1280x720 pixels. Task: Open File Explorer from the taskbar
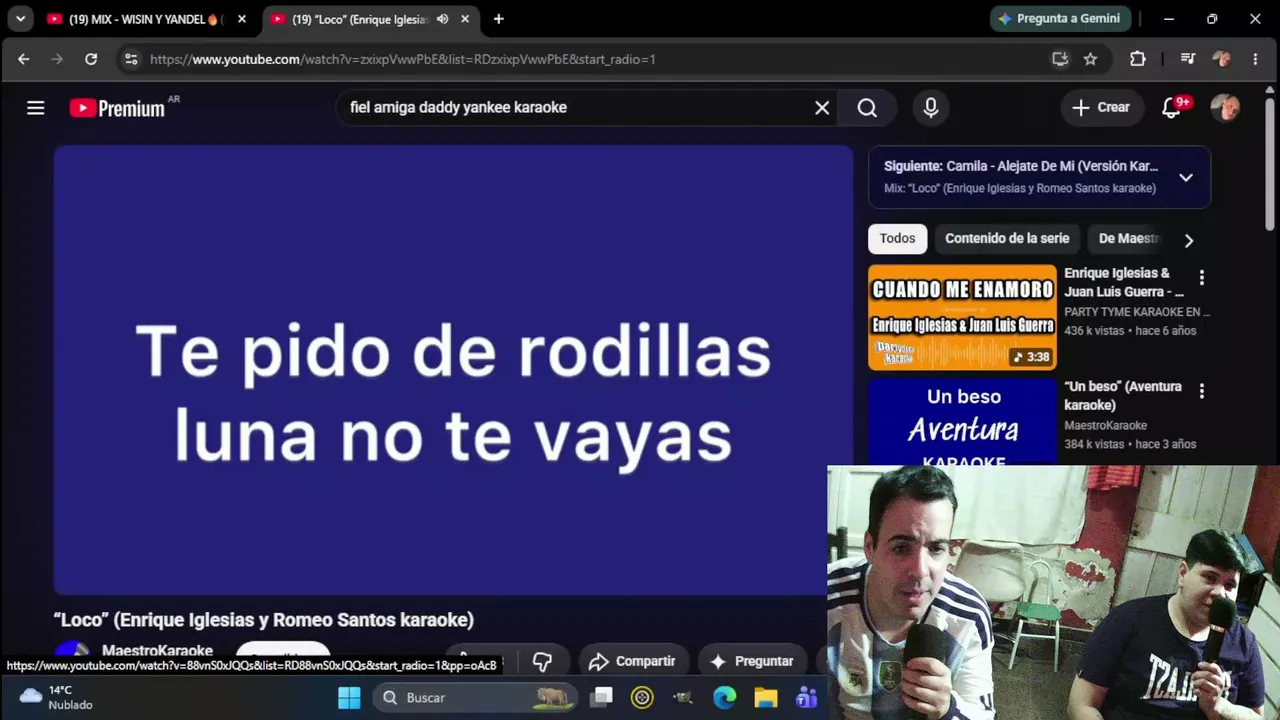pyautogui.click(x=765, y=697)
